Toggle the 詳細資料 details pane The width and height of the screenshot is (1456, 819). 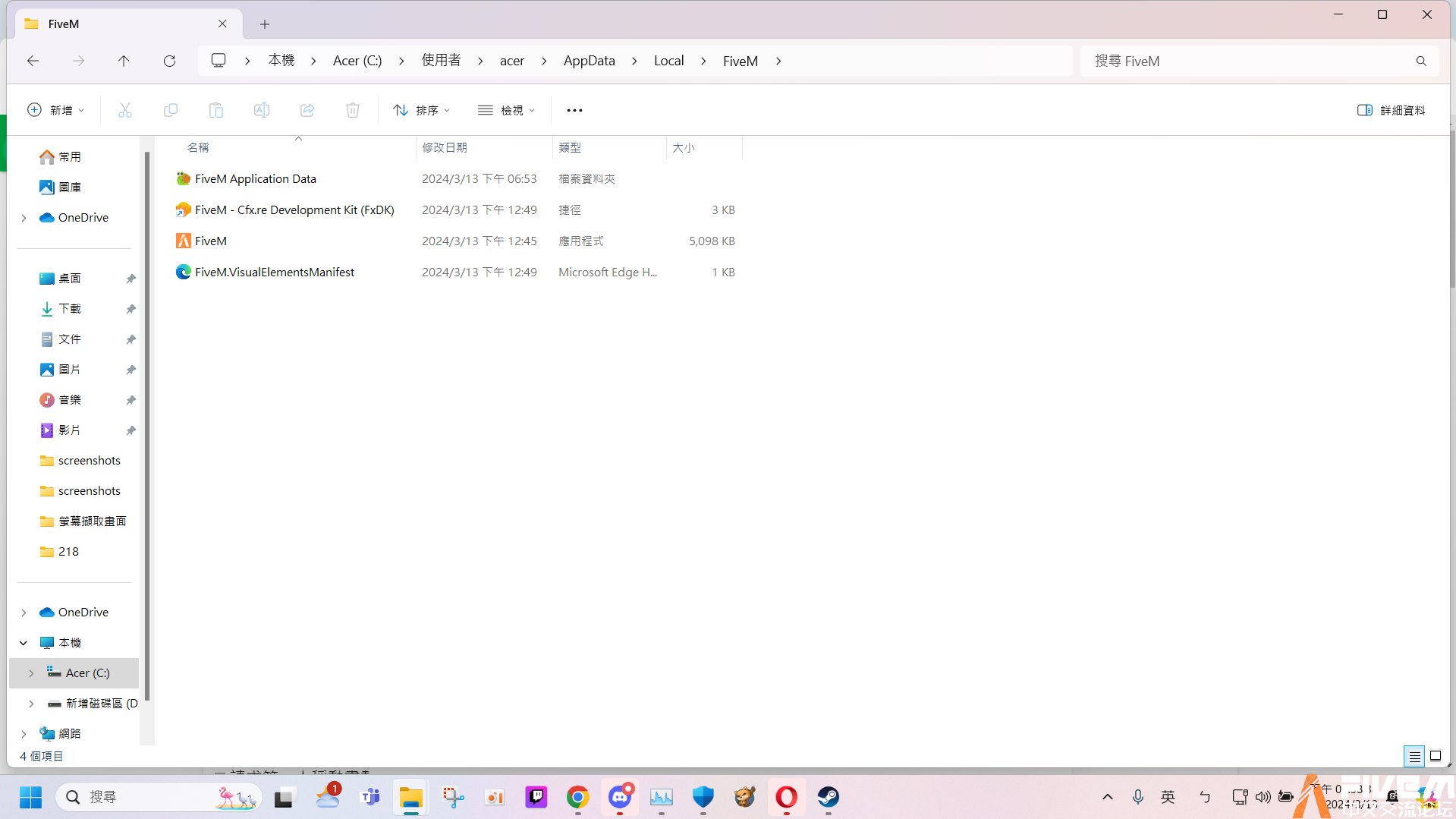coord(1391,111)
